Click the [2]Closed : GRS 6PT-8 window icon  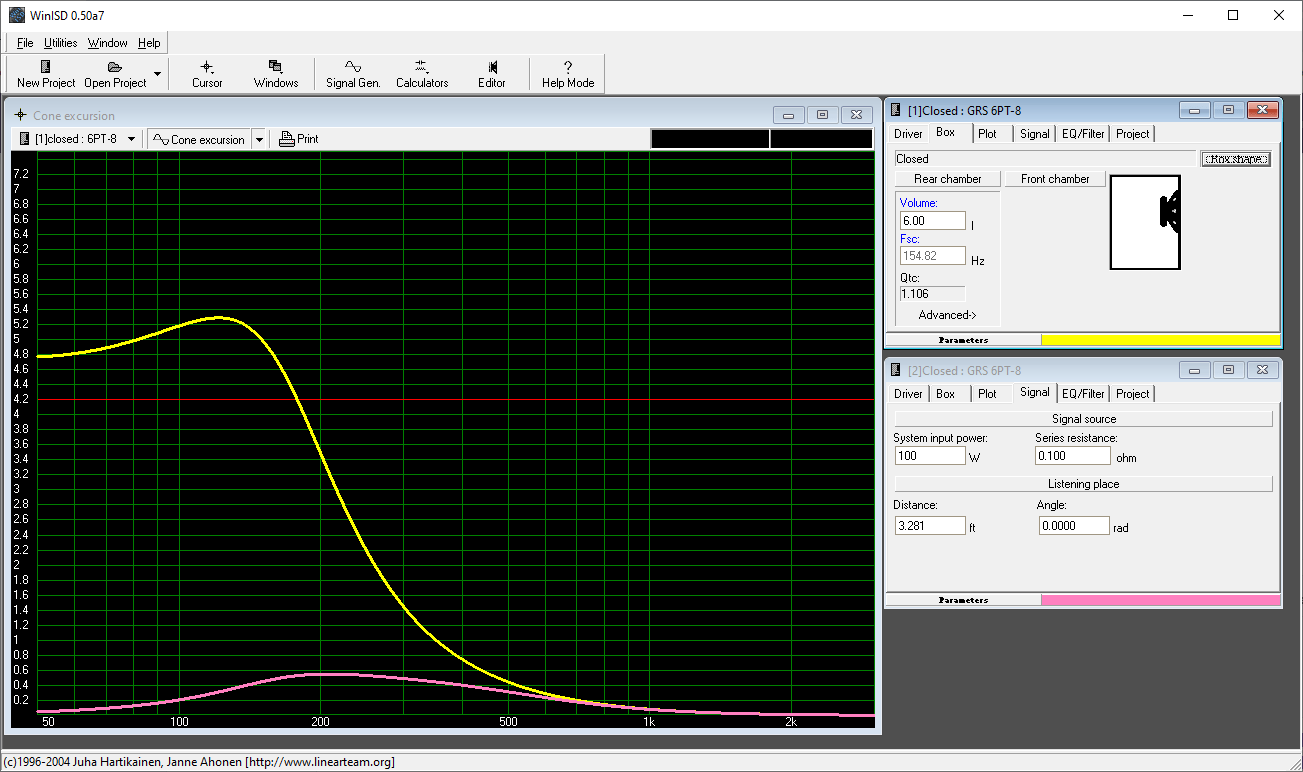[896, 370]
